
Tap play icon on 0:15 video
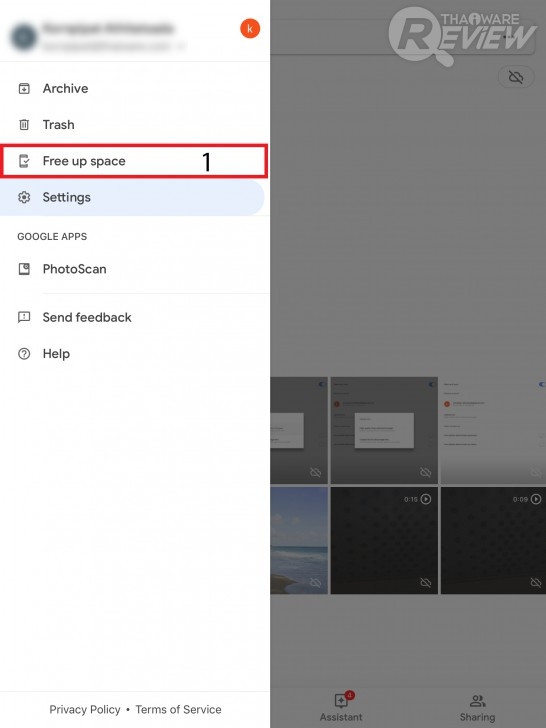[426, 499]
